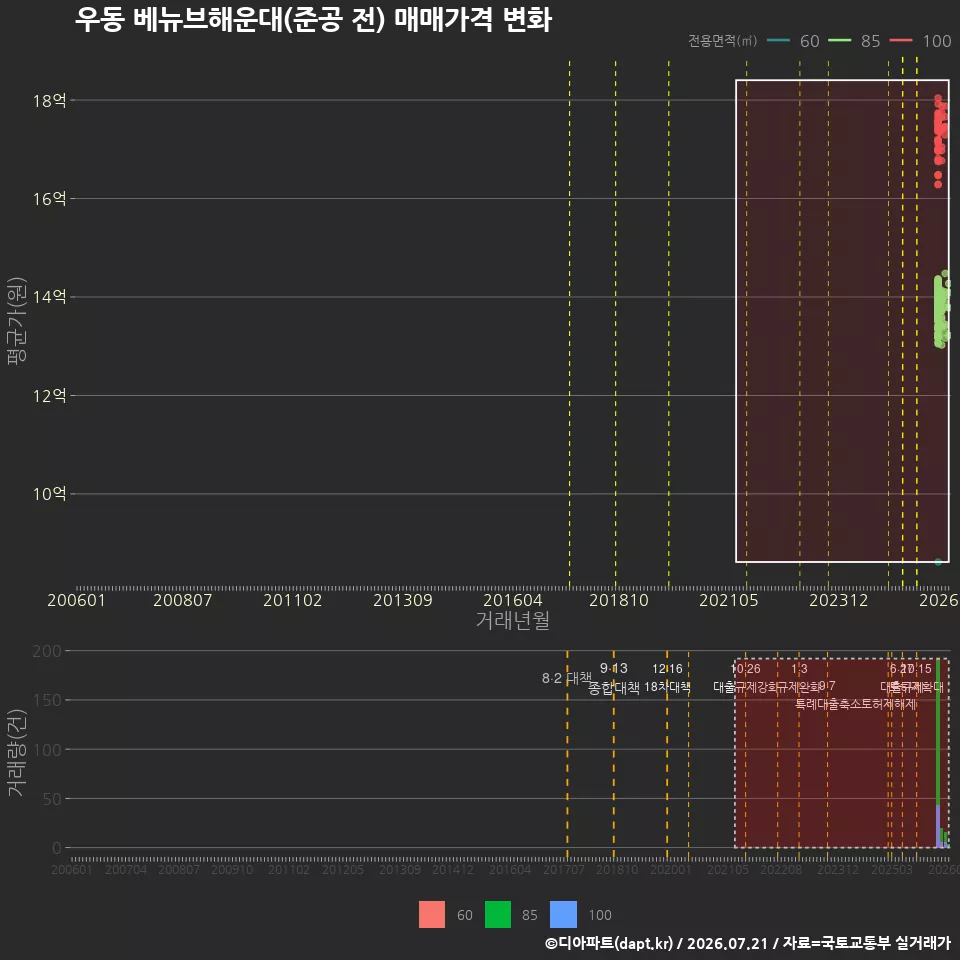Click 202312 on the price chart x-axis
Screen dimensions: 960x960
tap(839, 600)
